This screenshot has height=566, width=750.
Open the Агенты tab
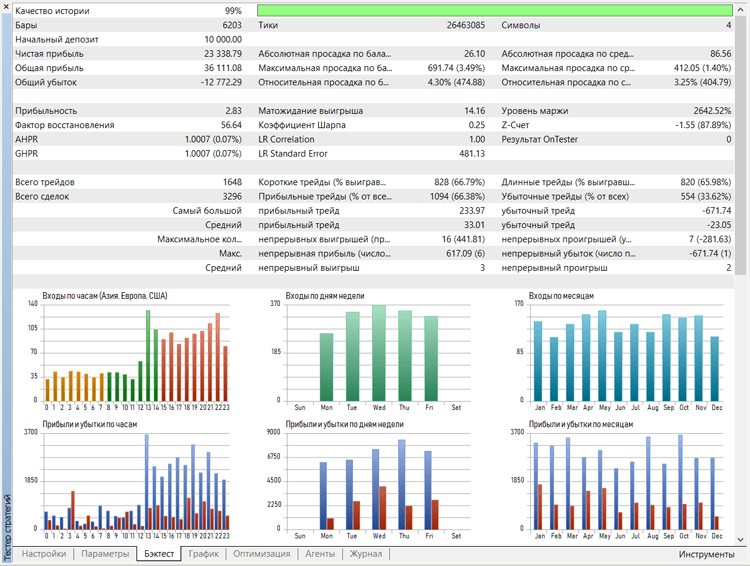click(320, 554)
